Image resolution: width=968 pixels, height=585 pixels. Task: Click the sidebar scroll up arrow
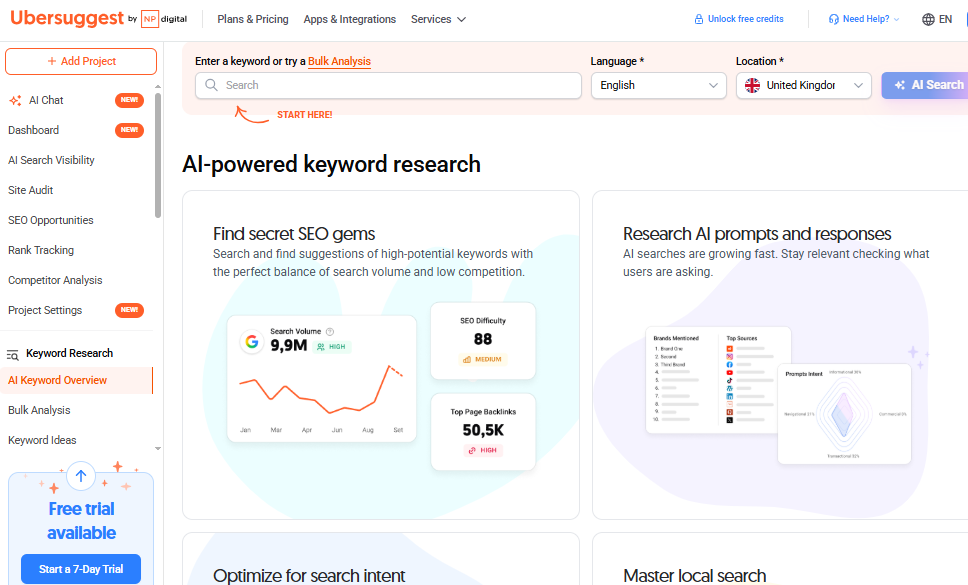pyautogui.click(x=158, y=86)
